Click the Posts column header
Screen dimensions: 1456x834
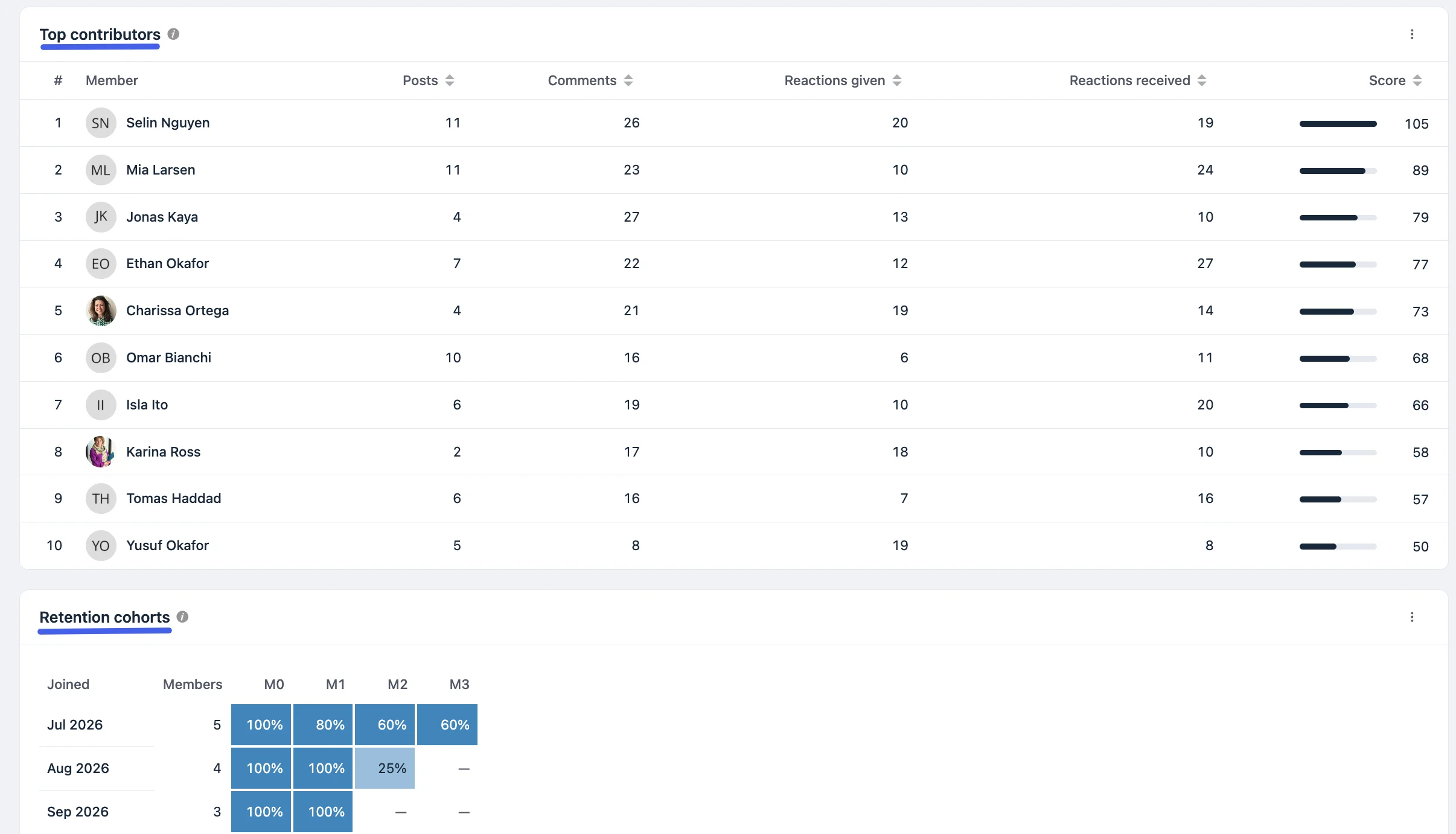pos(420,80)
